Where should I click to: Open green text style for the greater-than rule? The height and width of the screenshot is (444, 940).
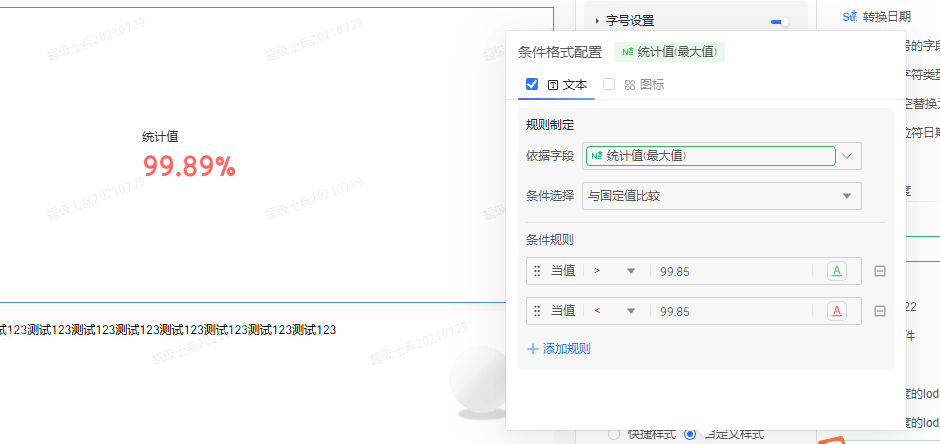[836, 271]
